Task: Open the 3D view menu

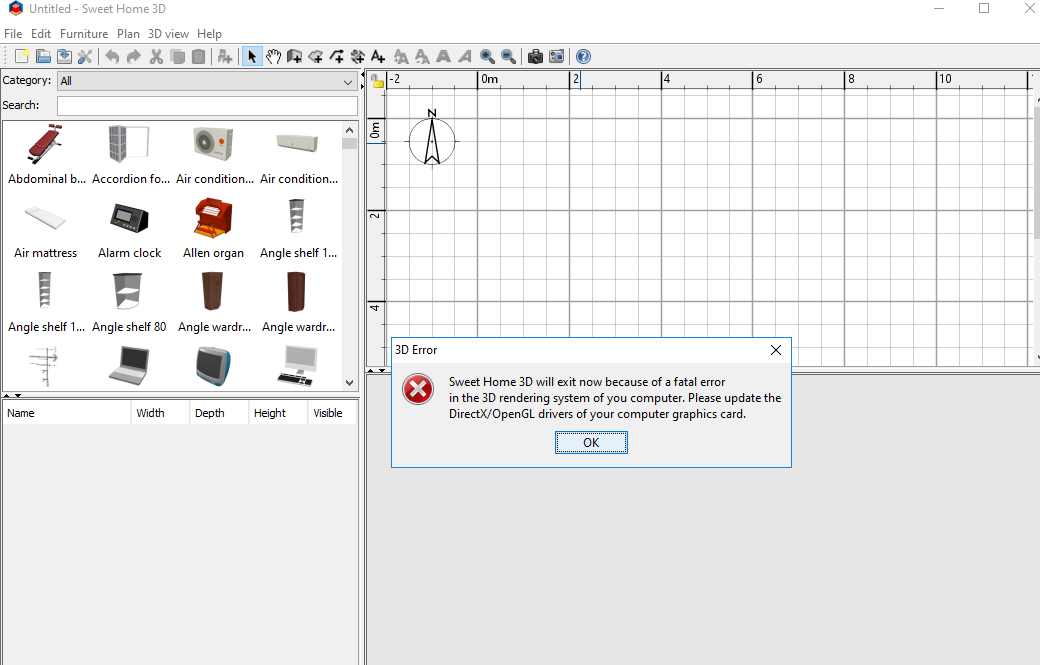Action: pos(168,34)
